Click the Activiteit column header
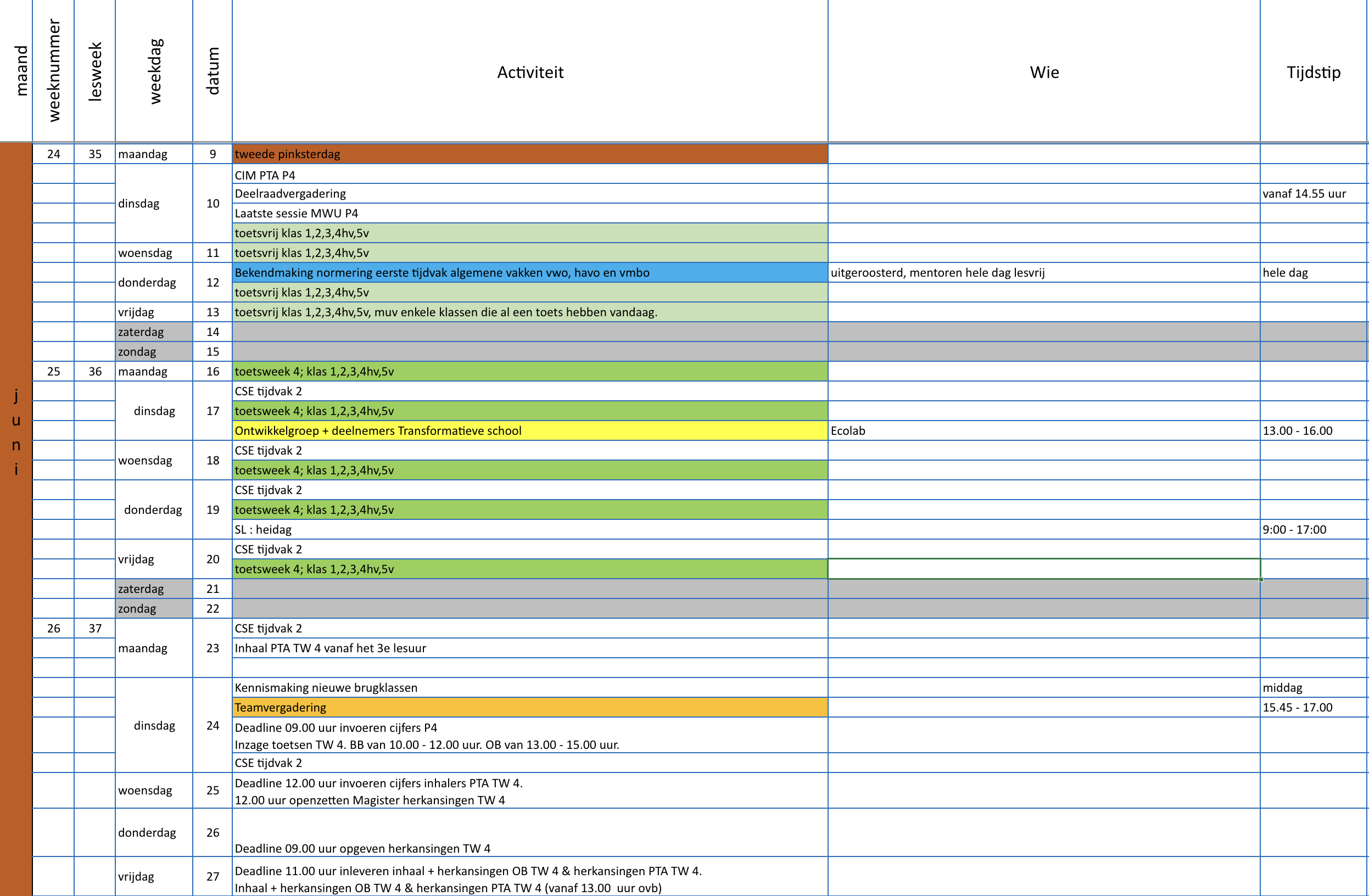Image resolution: width=1369 pixels, height=896 pixels. click(x=530, y=71)
